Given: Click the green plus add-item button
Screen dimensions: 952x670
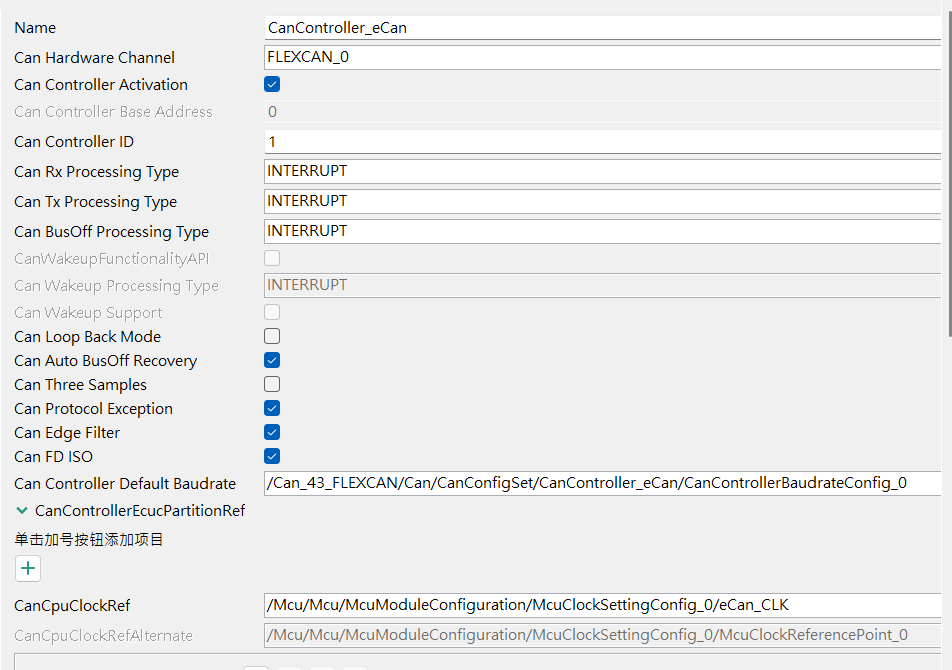Looking at the screenshot, I should click(28, 569).
